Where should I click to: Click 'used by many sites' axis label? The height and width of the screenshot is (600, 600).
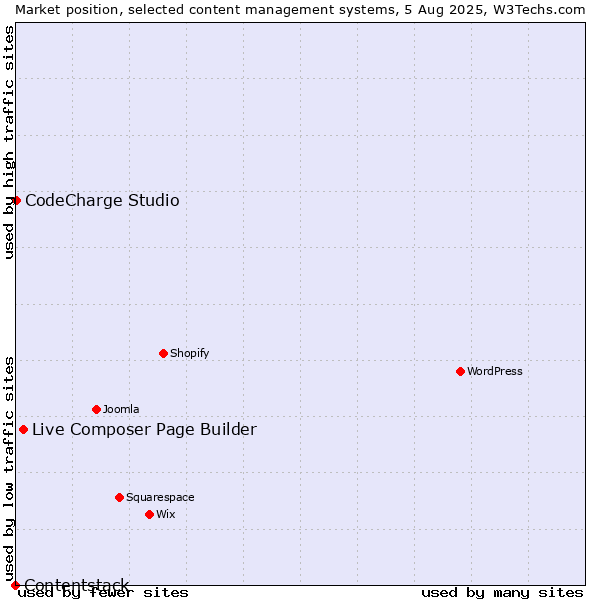point(502,593)
